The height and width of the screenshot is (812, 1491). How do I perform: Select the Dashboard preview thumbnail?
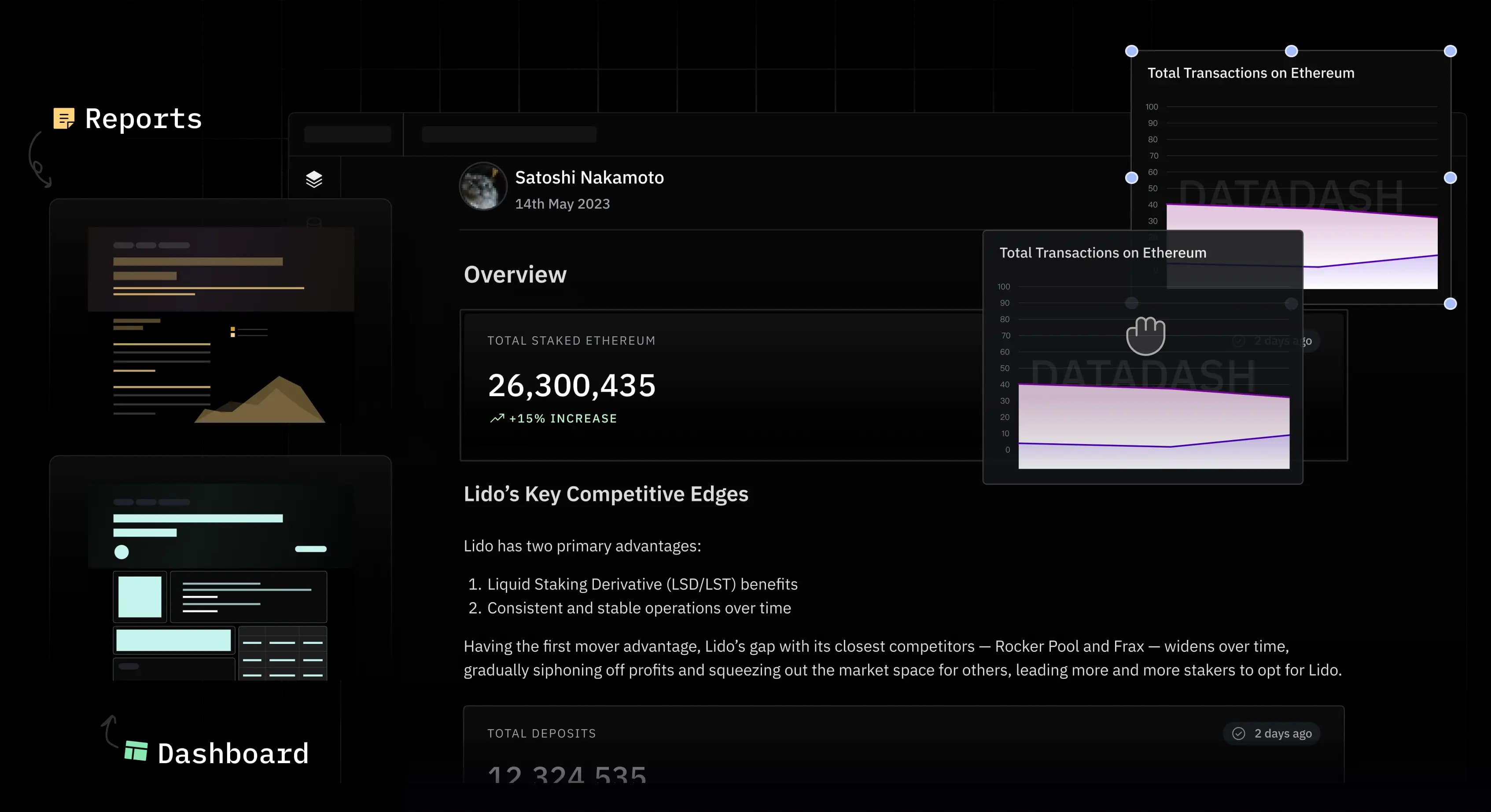coord(221,568)
